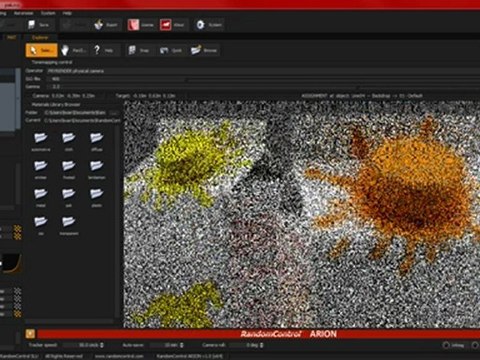
Task: Open the diffuse materials folder
Action: click(97, 141)
